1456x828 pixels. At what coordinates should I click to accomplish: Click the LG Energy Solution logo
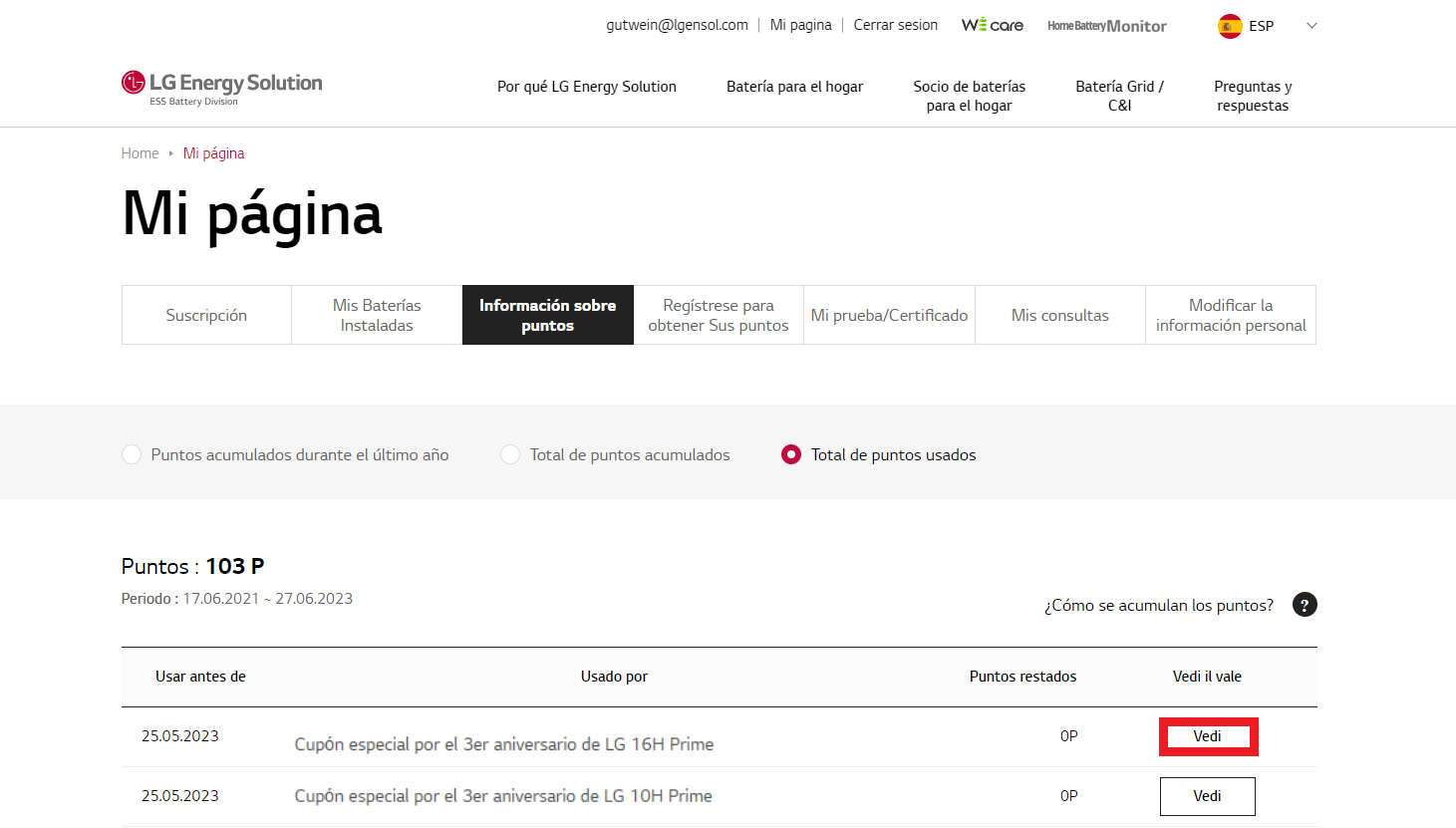221,87
